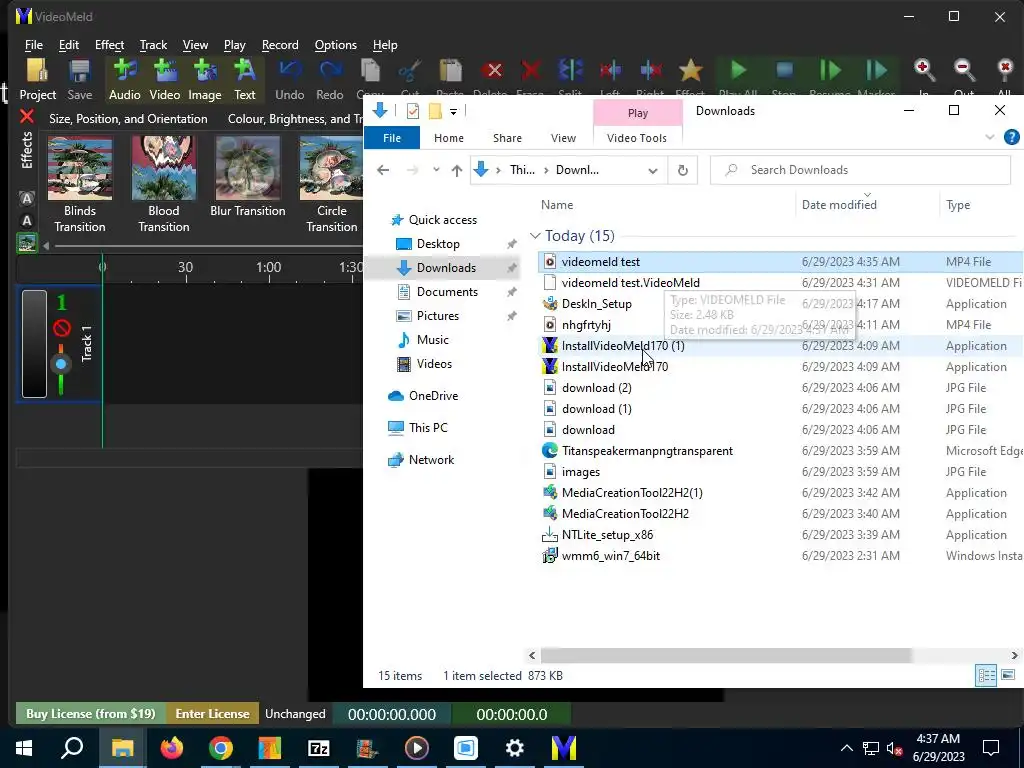
Task: Click play from Marker icon
Action: (x=876, y=71)
